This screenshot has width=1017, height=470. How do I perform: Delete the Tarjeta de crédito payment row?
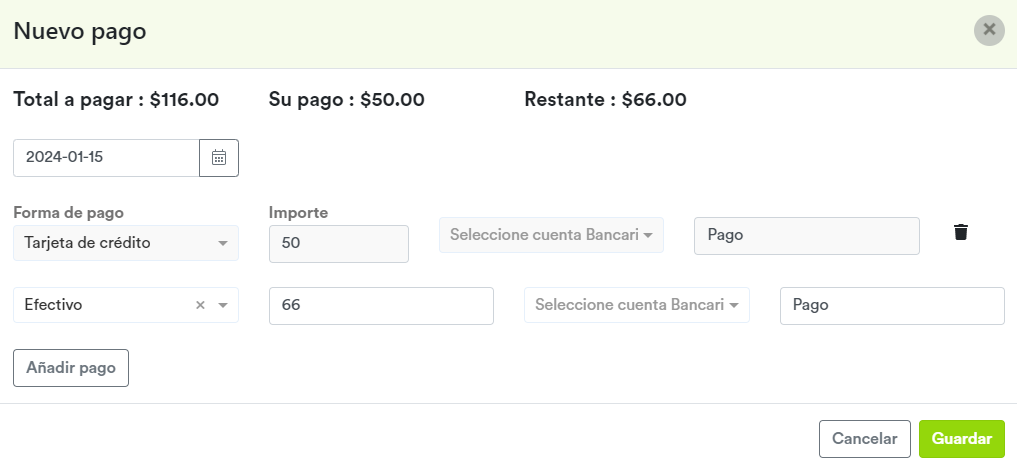pyautogui.click(x=961, y=232)
